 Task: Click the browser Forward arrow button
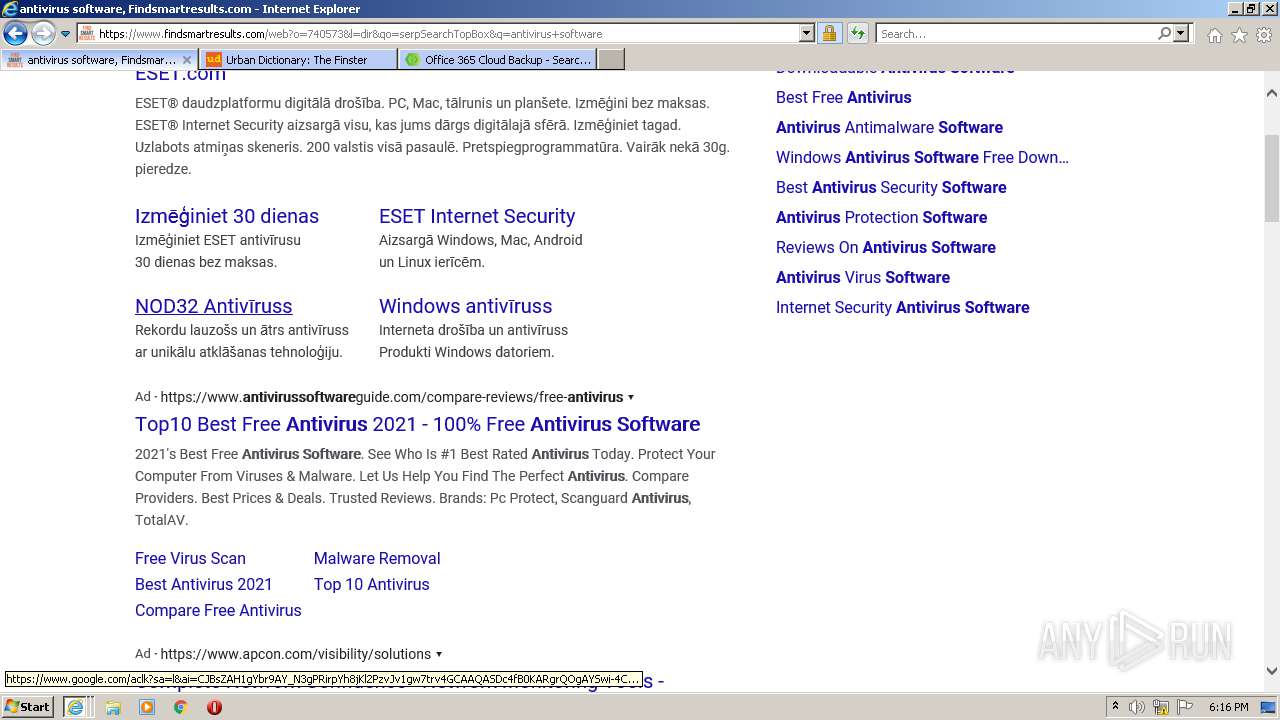[43, 33]
